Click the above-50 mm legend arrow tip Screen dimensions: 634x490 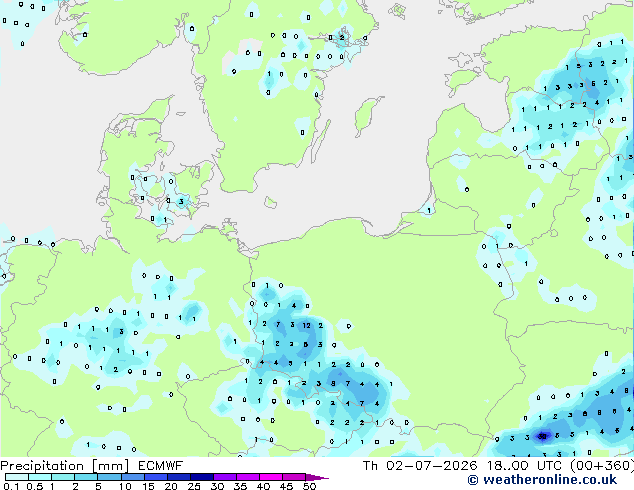point(317,477)
